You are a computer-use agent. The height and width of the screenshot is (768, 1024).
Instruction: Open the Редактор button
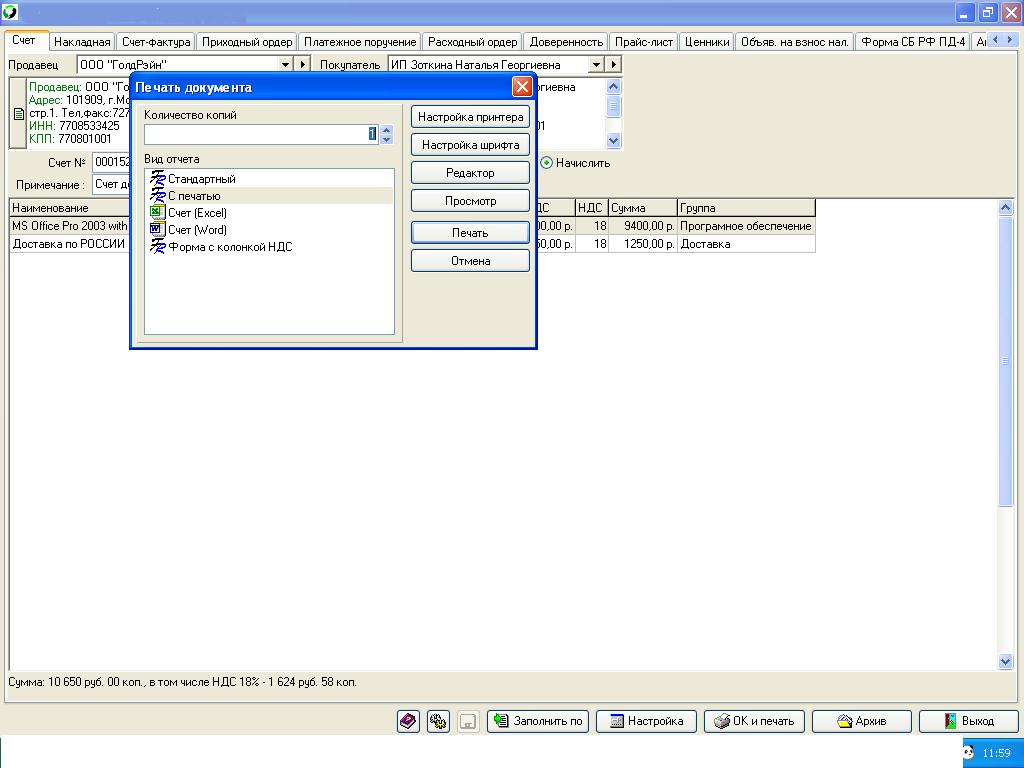470,173
